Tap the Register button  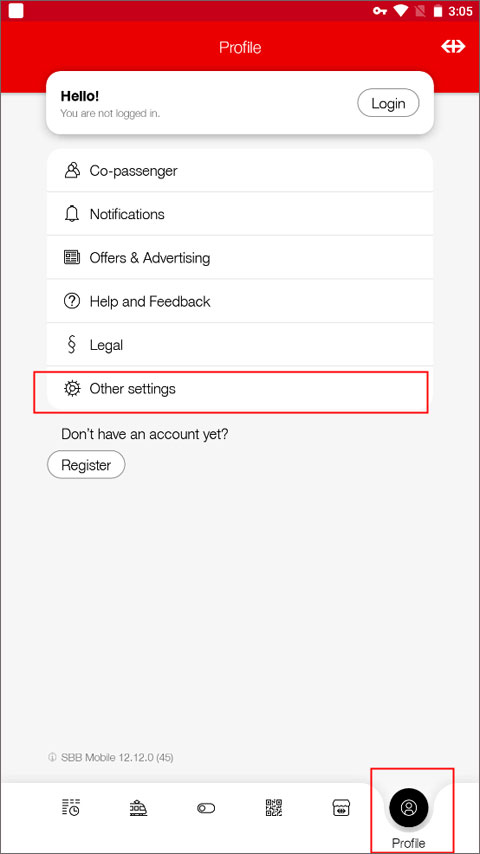(x=86, y=465)
